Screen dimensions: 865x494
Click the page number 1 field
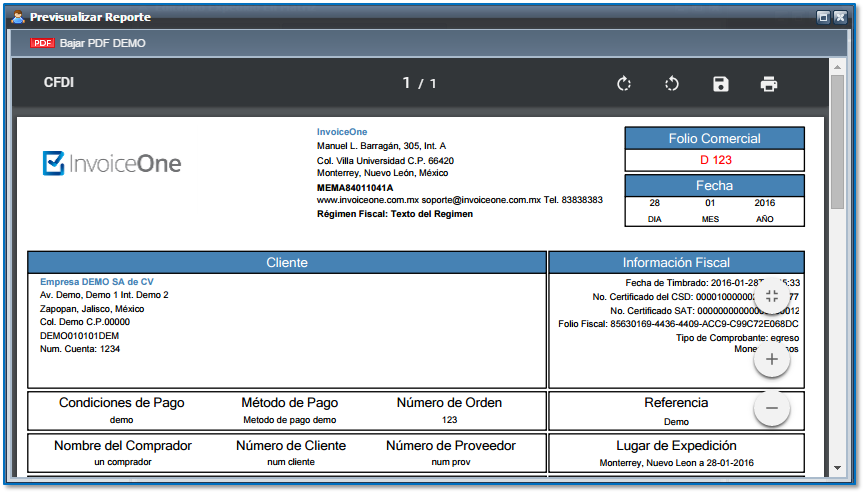point(407,83)
